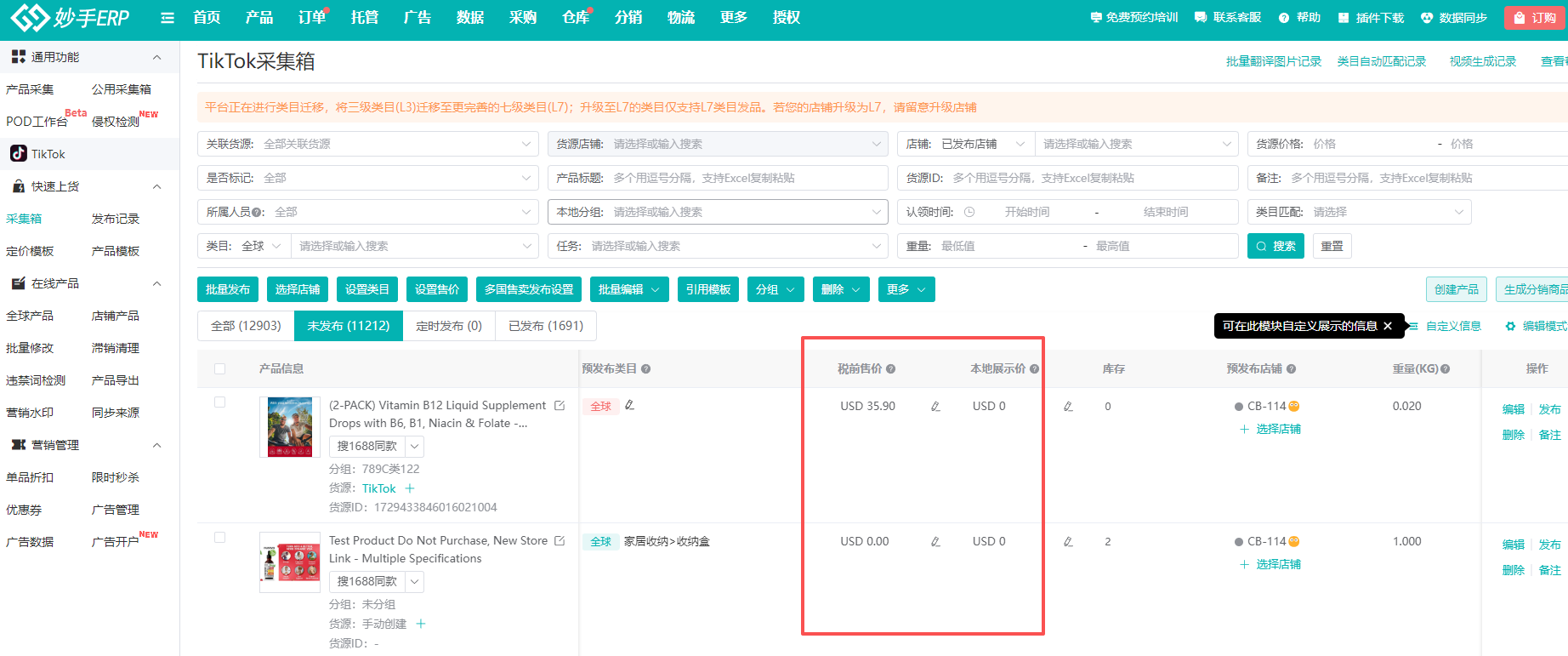Edit the category pencil icon of Vitamin B12 row
Image resolution: width=1568 pixels, height=656 pixels.
pos(629,405)
